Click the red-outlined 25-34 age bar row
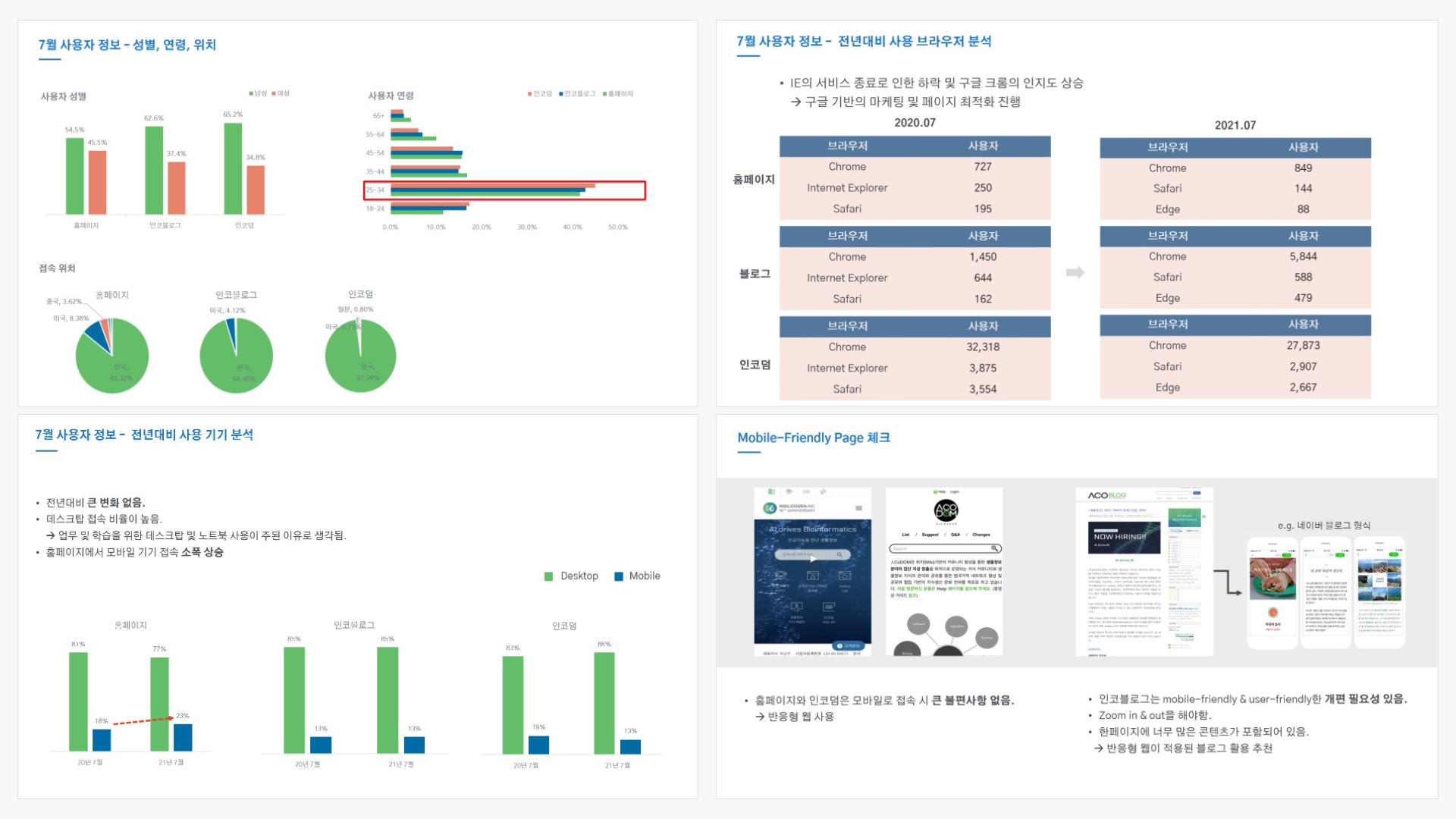This screenshot has height=819, width=1456. coord(504,190)
